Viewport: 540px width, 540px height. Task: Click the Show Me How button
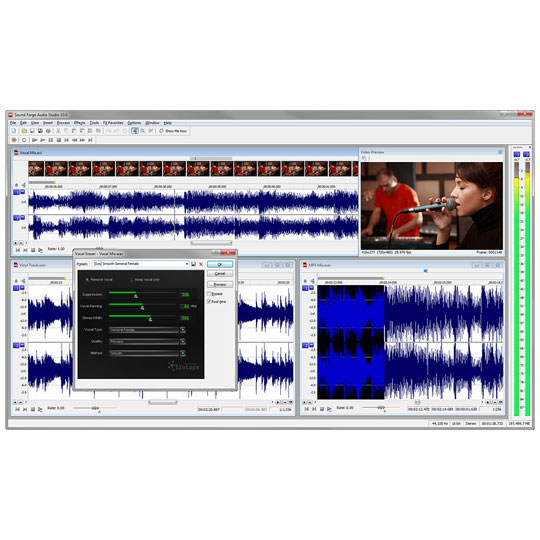173,131
